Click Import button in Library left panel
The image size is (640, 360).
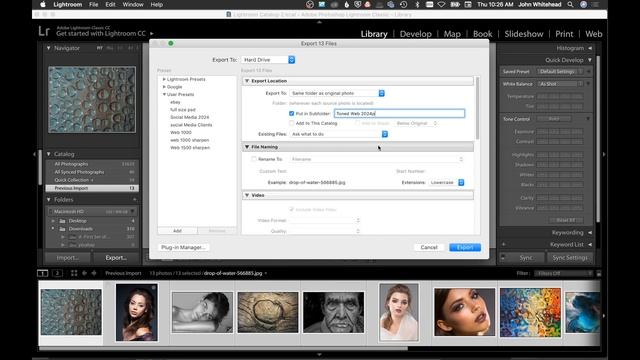point(68,258)
